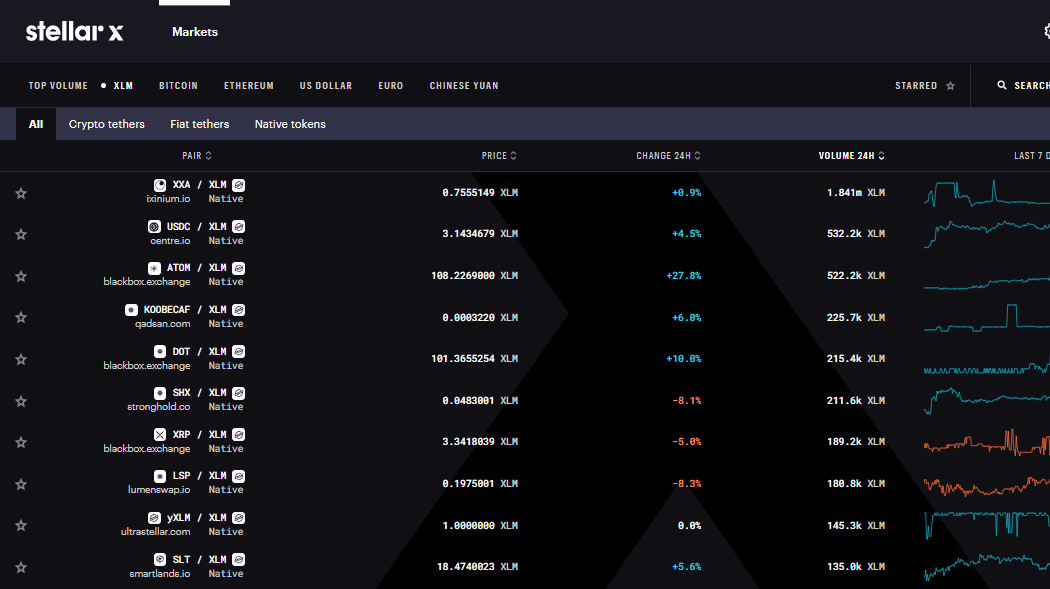The height and width of the screenshot is (589, 1050).
Task: Toggle the star on LSP/XLM row
Action: [20, 483]
